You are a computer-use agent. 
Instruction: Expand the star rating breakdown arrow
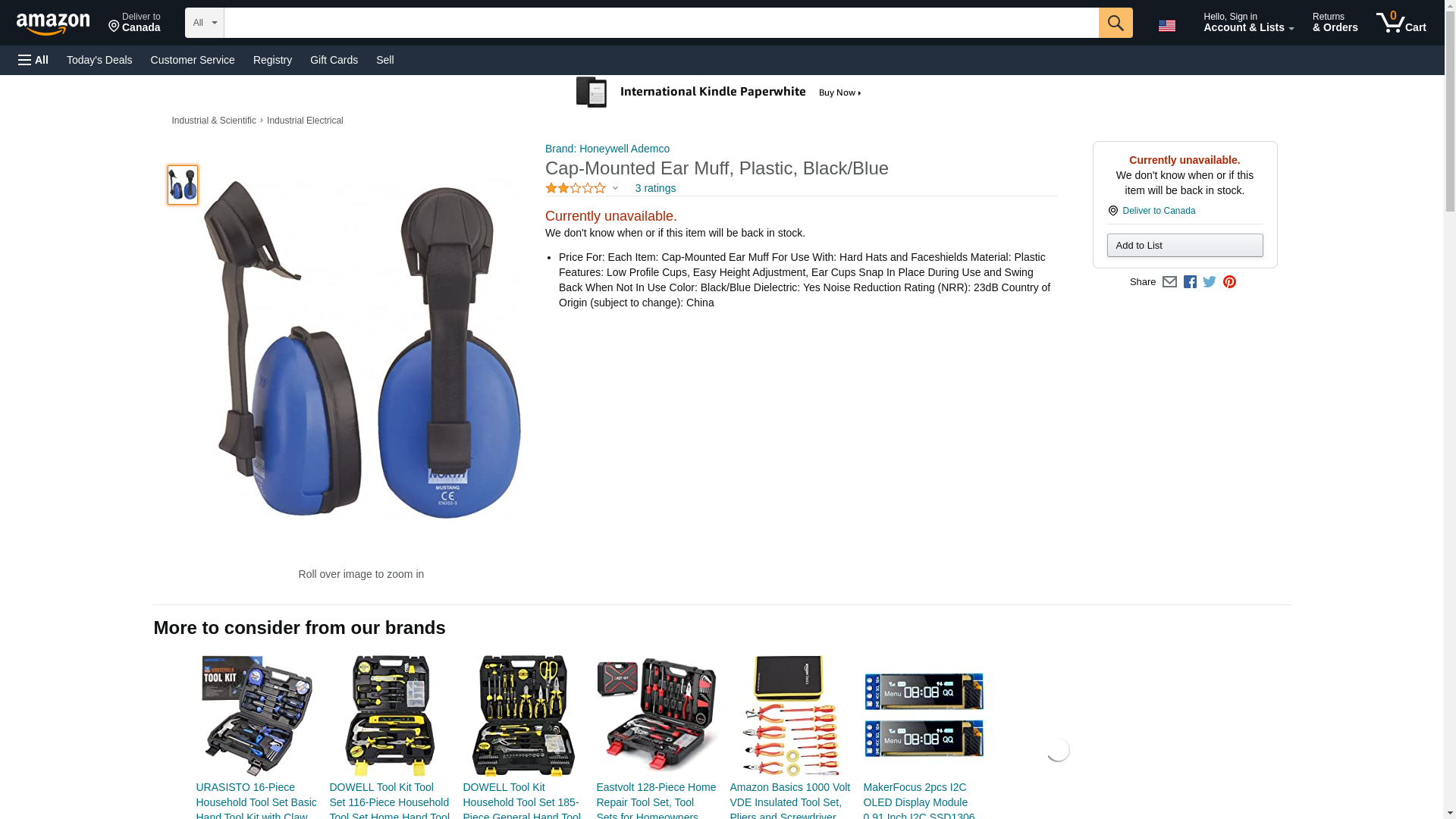(x=615, y=188)
